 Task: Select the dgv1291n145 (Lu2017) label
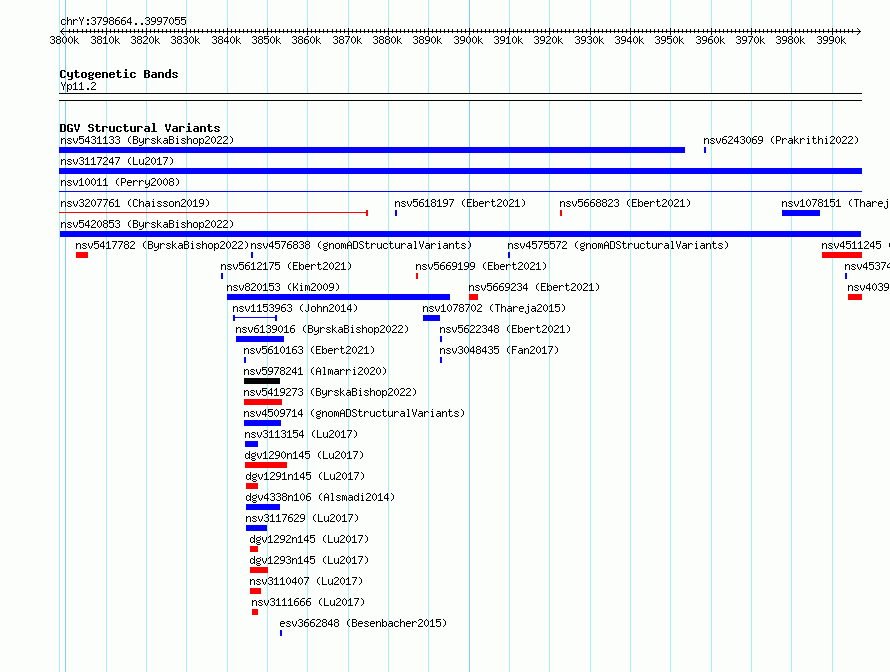[x=305, y=476]
